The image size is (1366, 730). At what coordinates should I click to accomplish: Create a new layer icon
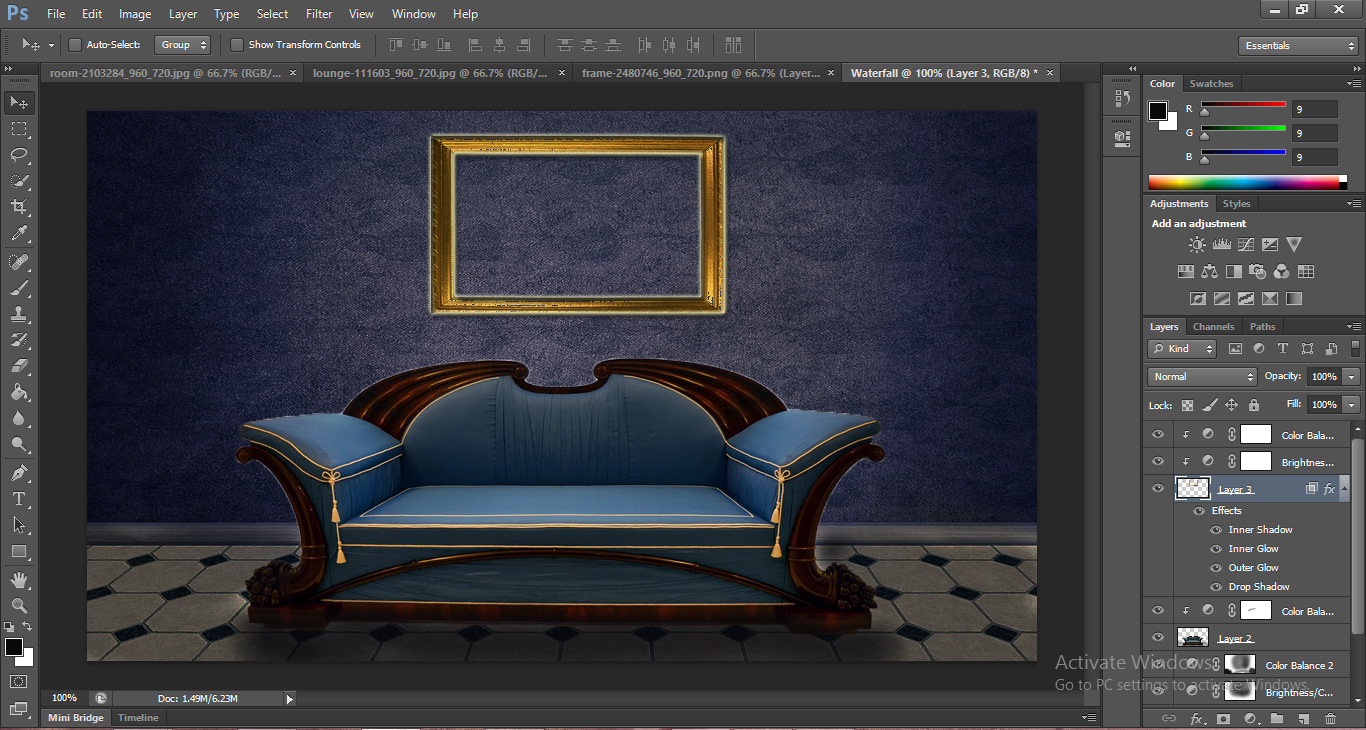(x=1303, y=718)
